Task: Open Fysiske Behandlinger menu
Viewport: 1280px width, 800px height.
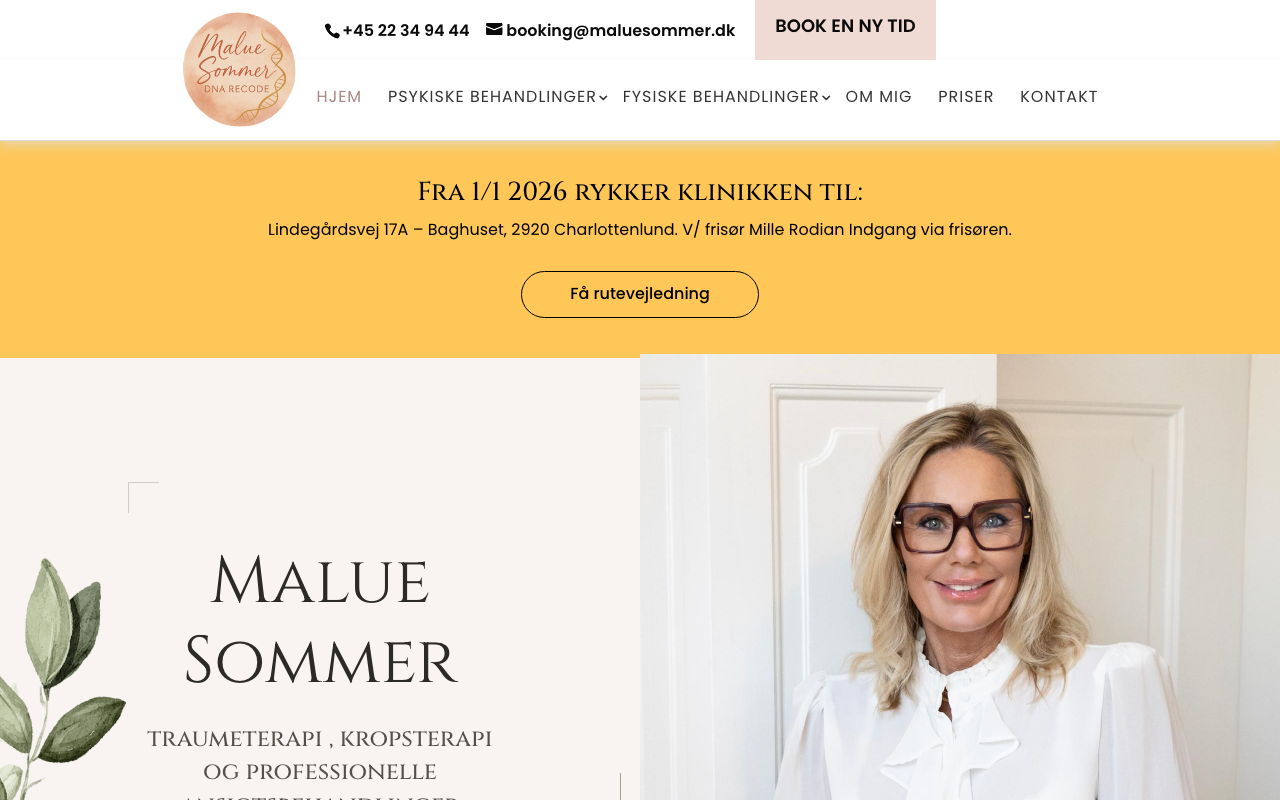Action: pyautogui.click(x=721, y=97)
